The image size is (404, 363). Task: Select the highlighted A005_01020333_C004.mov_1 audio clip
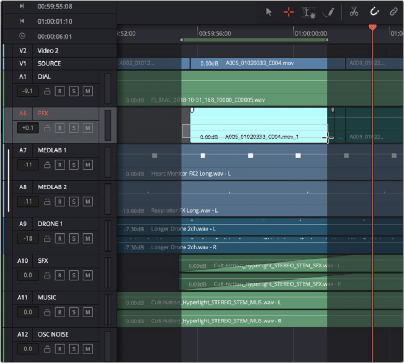pos(259,125)
